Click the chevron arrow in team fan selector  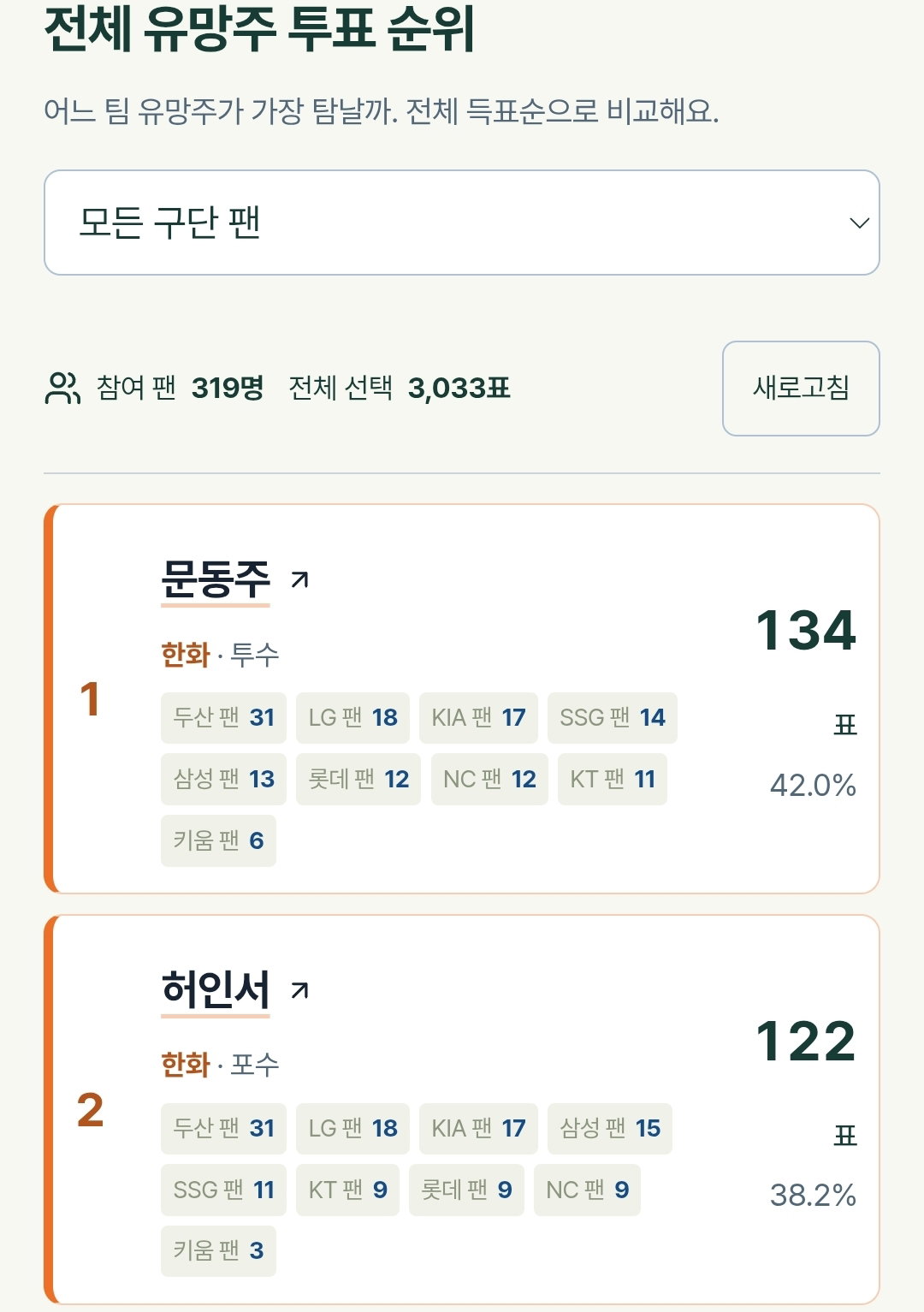coord(859,223)
